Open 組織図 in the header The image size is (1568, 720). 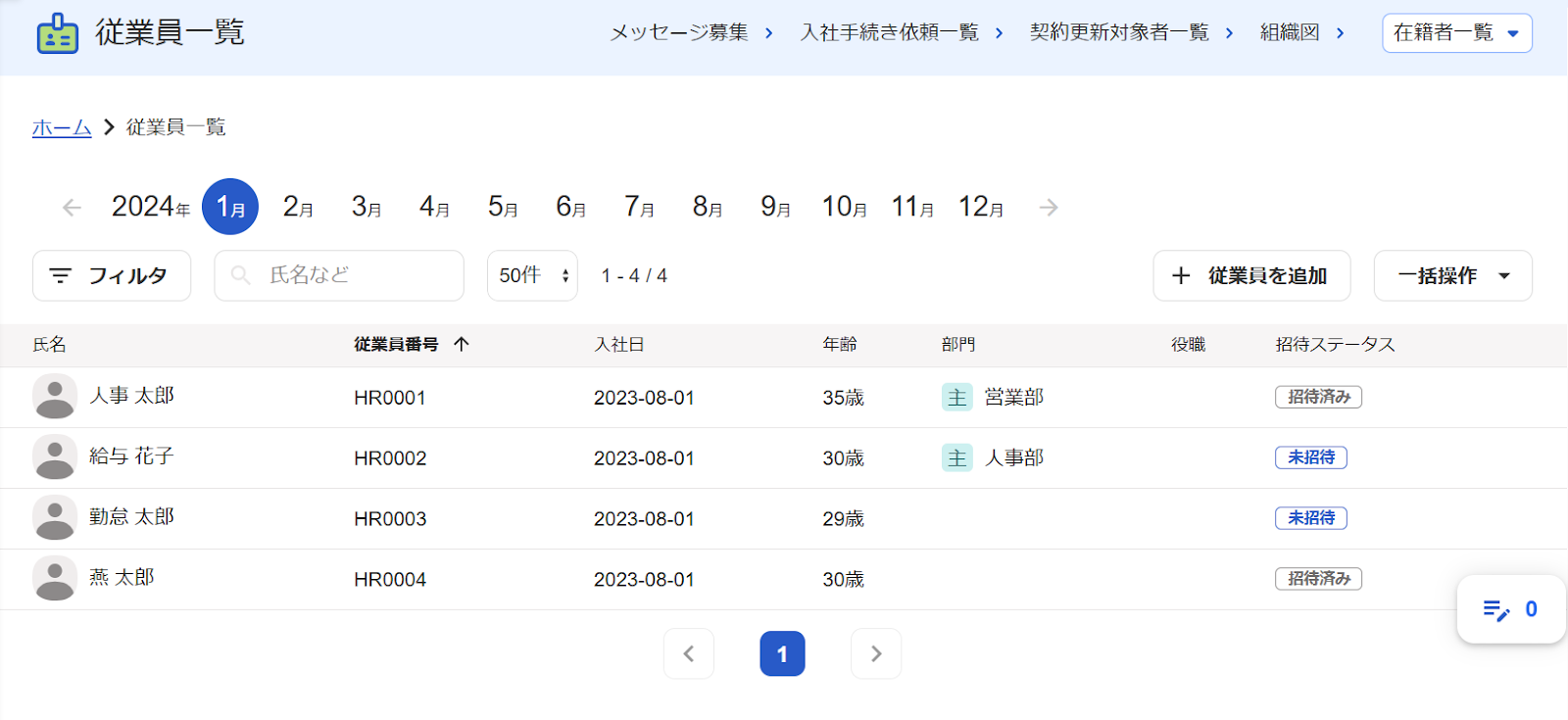[1302, 32]
